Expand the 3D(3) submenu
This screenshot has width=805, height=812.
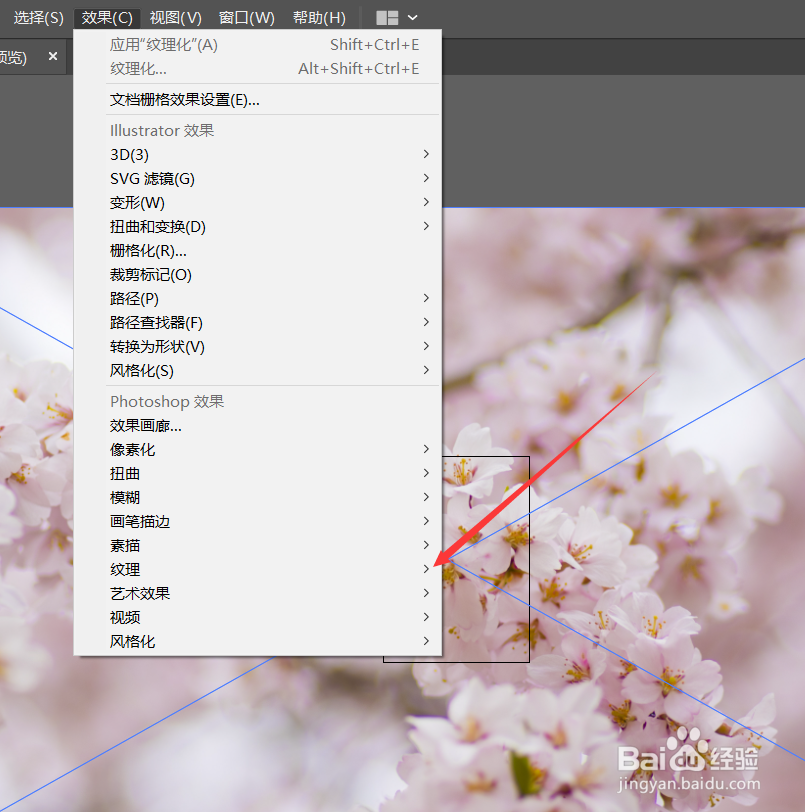click(x=258, y=154)
